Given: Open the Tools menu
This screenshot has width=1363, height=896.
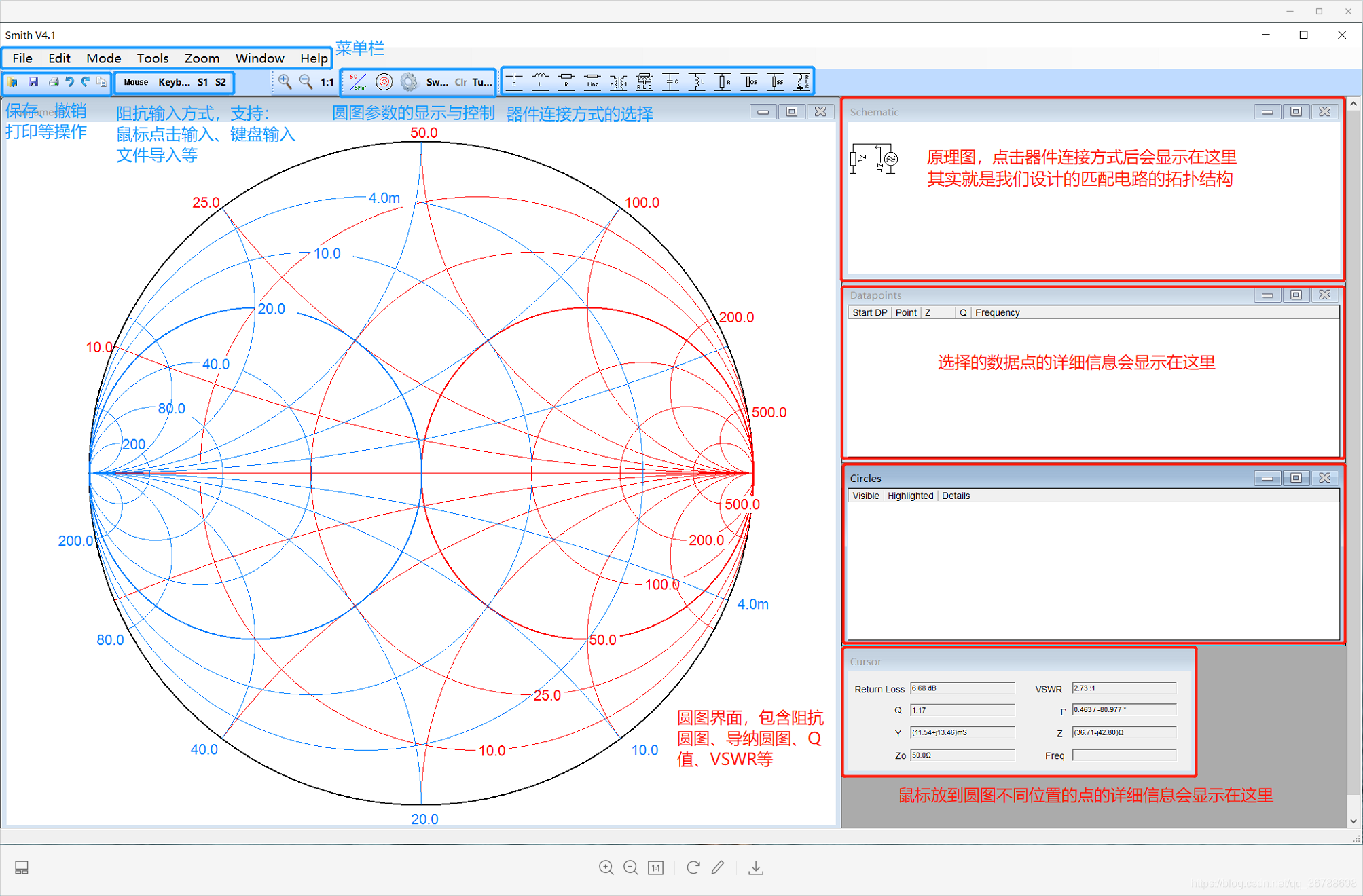Looking at the screenshot, I should (152, 58).
